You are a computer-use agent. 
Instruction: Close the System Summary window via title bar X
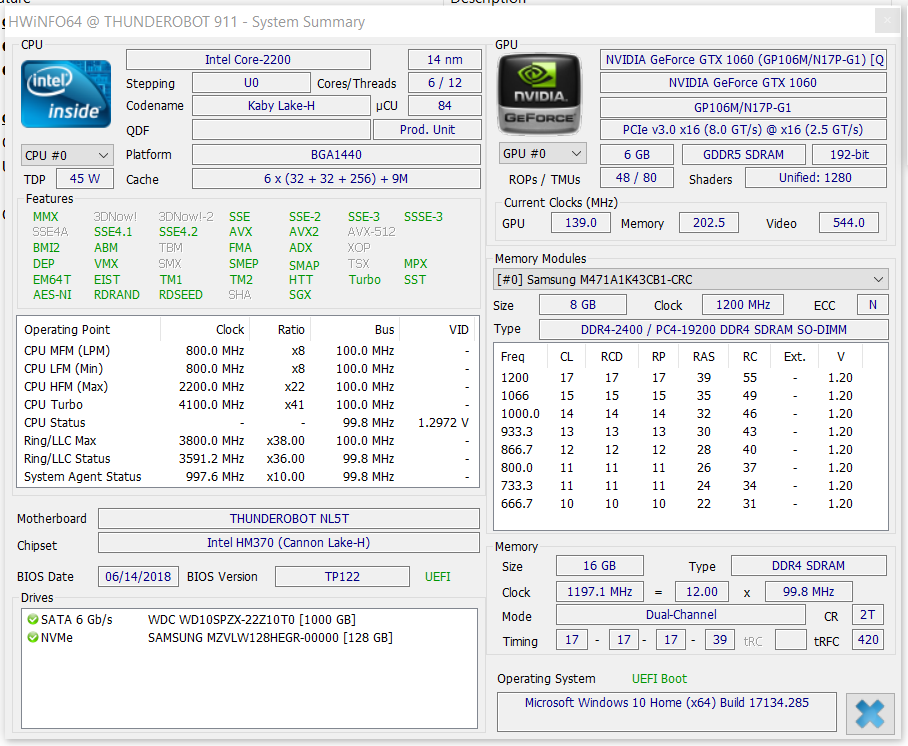(887, 21)
